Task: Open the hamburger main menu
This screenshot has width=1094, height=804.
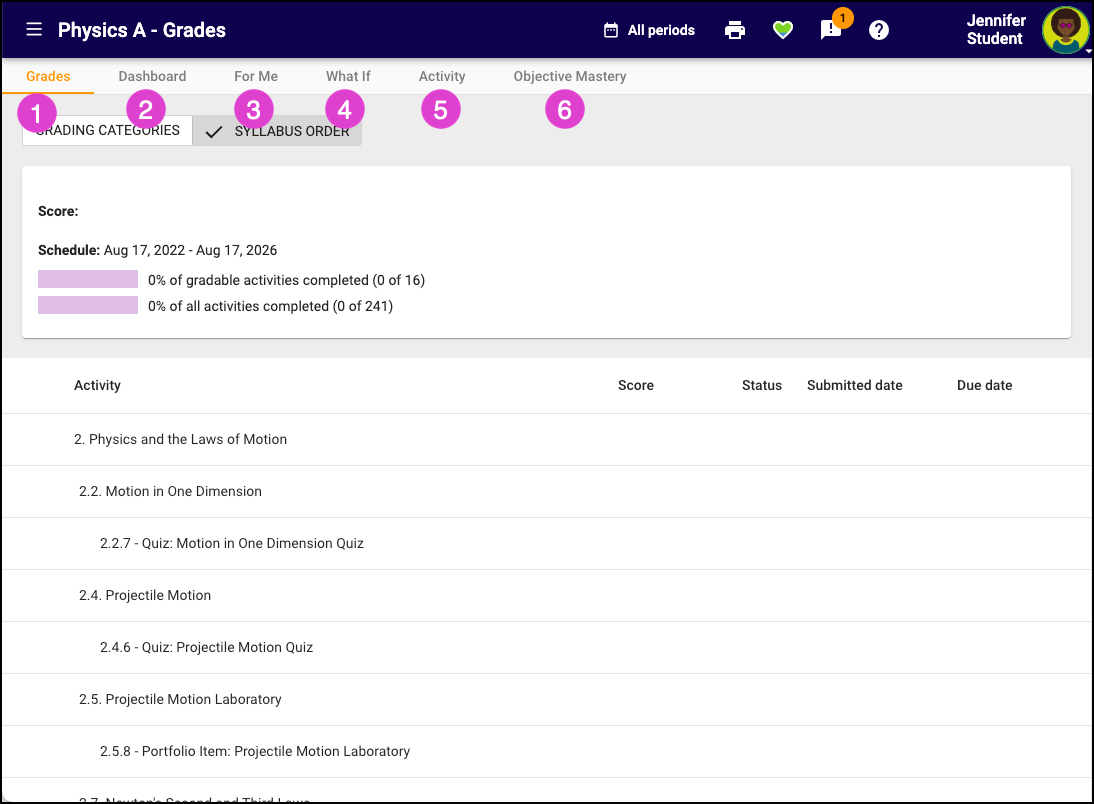Action: pos(34,29)
